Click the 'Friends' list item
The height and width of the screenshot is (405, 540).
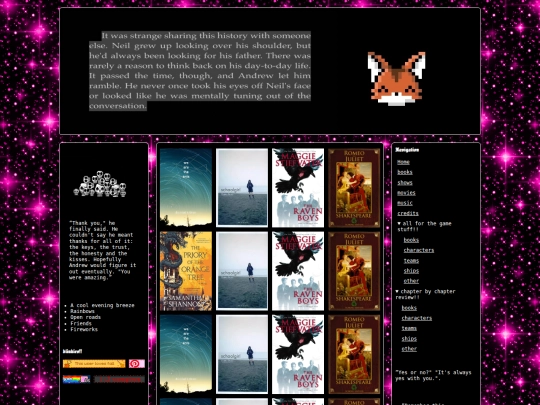coord(81,323)
